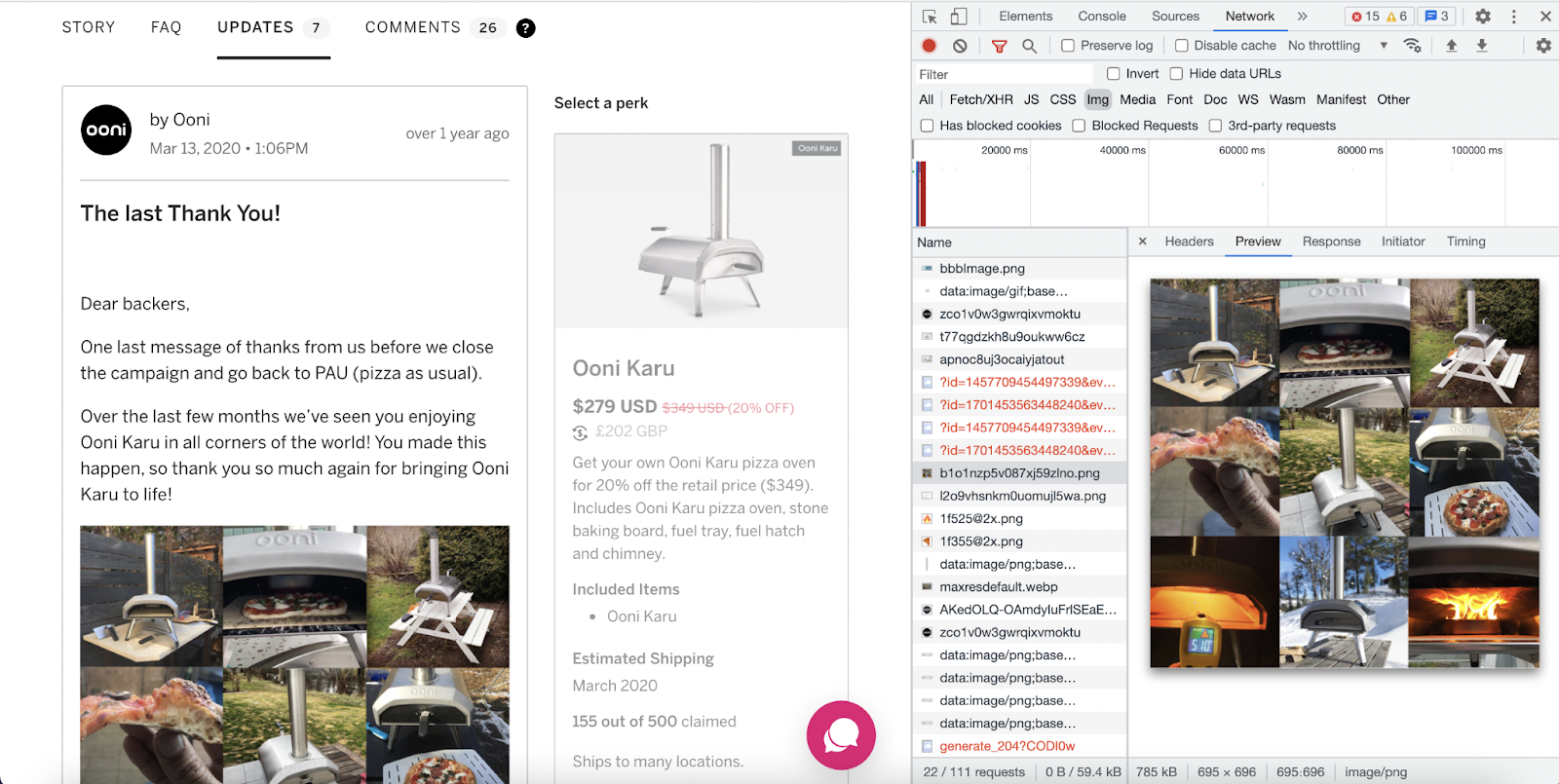Open the blue issues badge showing 3
Image resolution: width=1559 pixels, height=784 pixels.
[1437, 17]
